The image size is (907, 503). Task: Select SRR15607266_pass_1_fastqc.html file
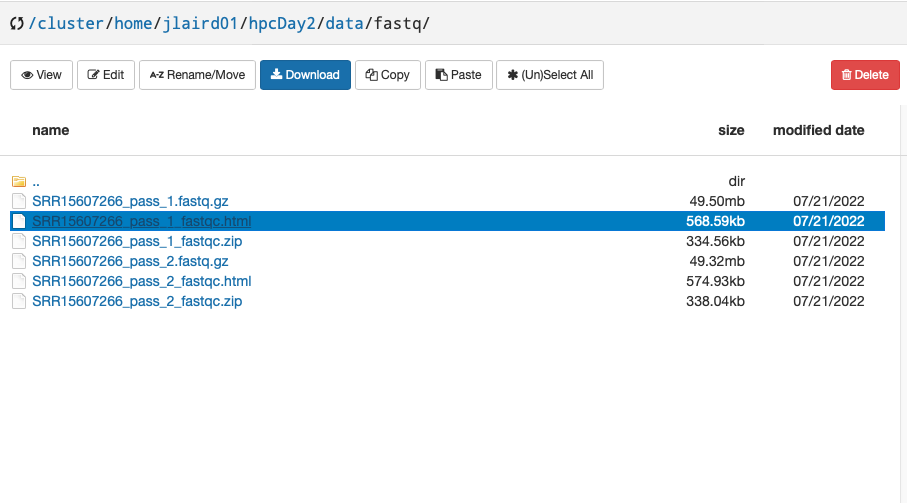point(142,221)
